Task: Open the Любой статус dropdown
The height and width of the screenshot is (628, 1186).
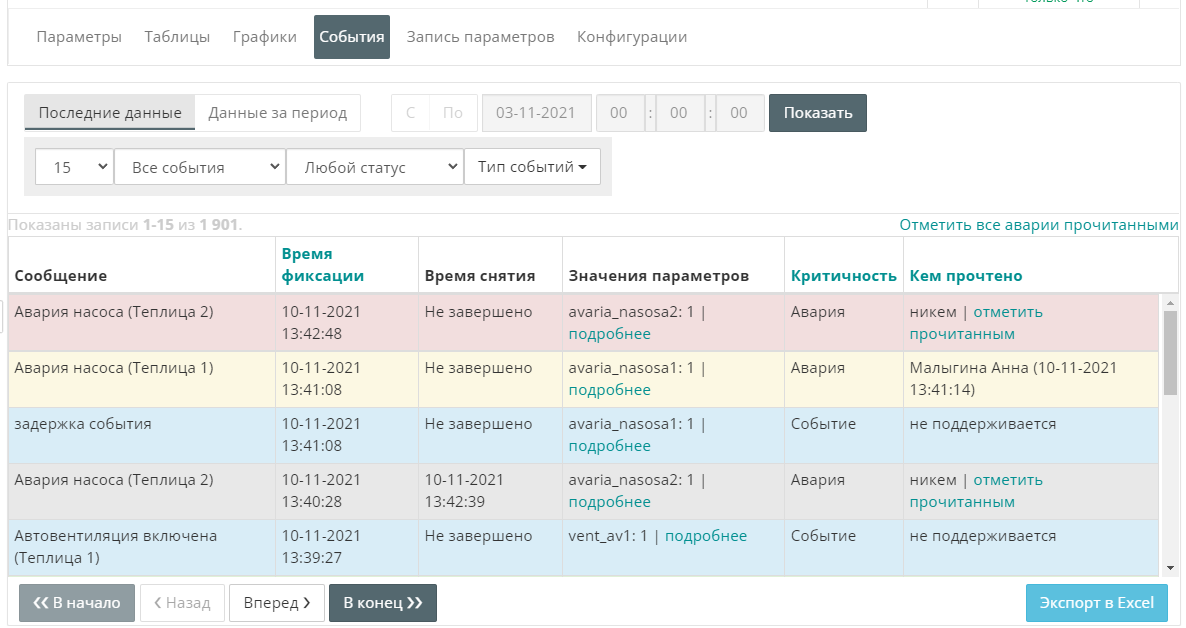Action: [x=374, y=167]
